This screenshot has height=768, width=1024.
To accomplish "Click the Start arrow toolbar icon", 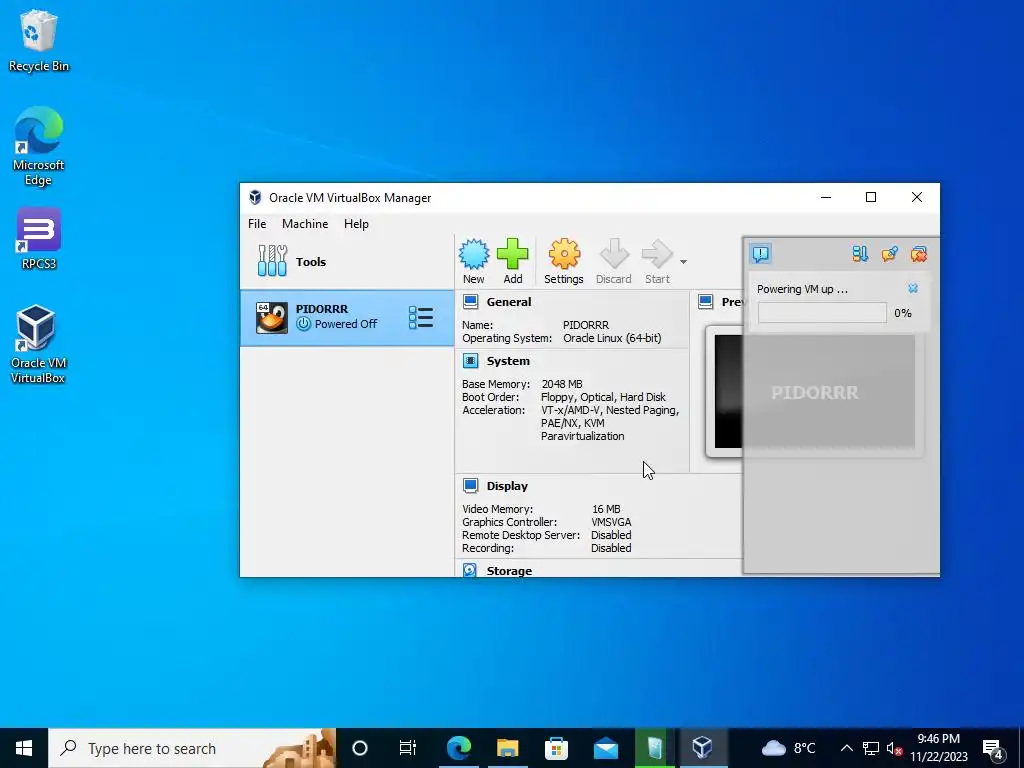I will tap(657, 261).
